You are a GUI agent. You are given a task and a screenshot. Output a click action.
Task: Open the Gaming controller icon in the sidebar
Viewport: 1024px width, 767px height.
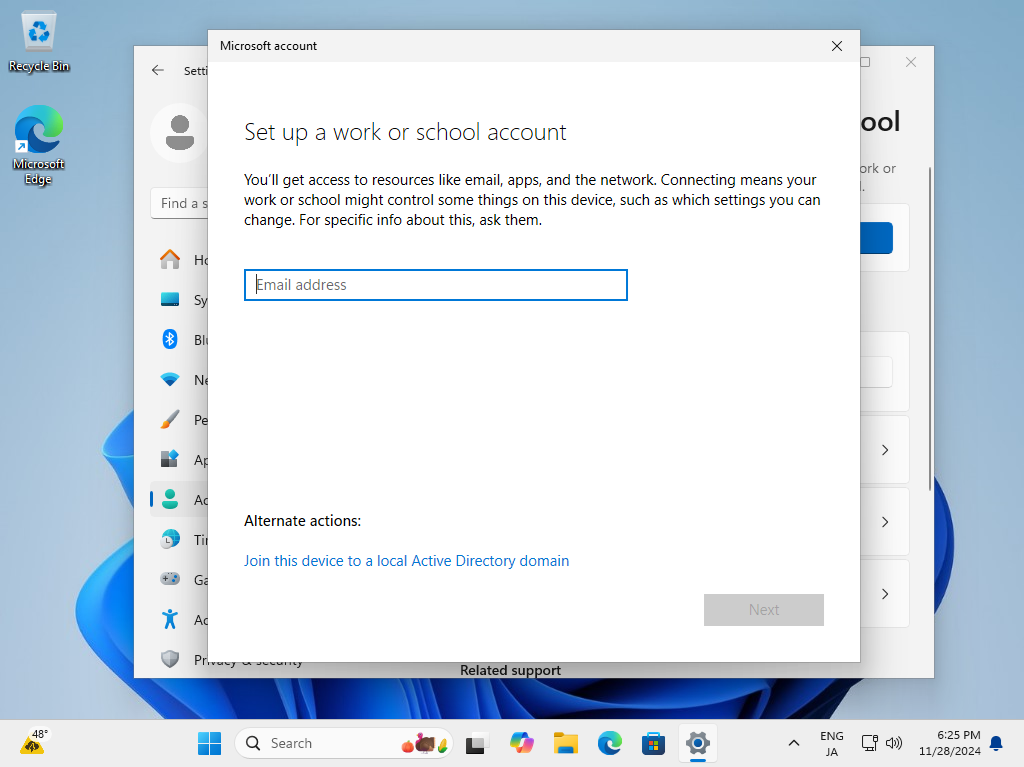click(170, 580)
